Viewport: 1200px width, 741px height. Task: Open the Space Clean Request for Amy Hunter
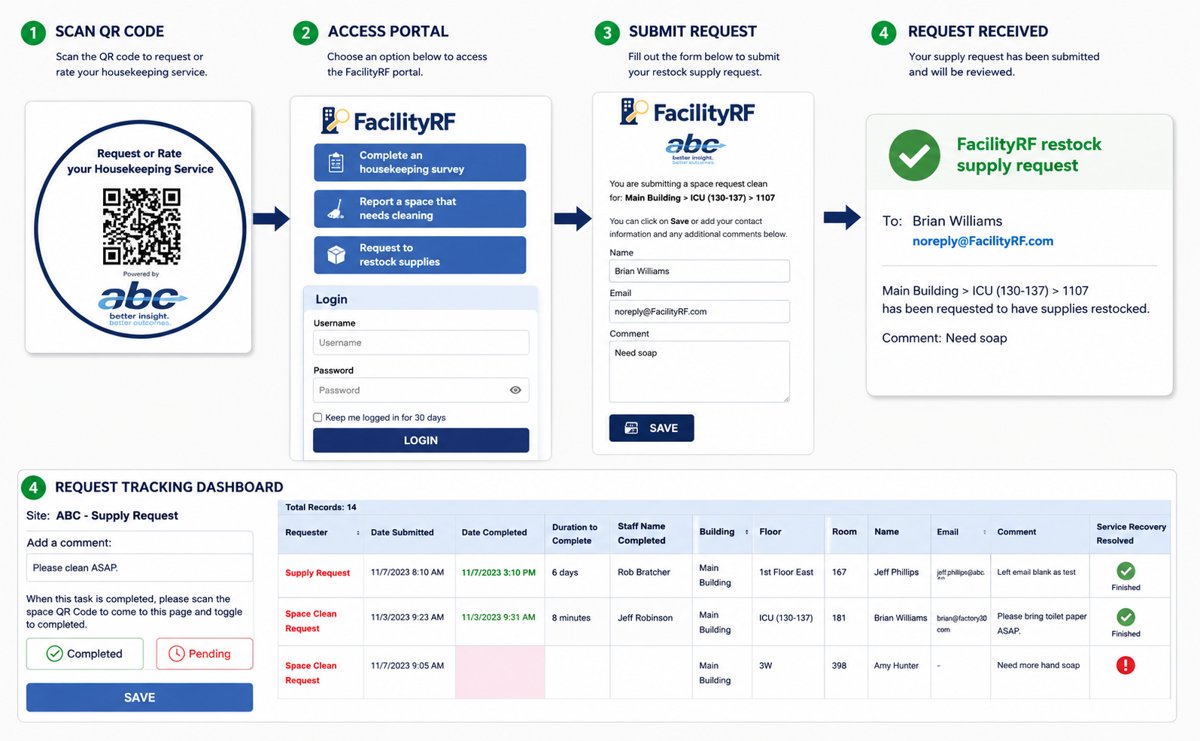pyautogui.click(x=311, y=673)
